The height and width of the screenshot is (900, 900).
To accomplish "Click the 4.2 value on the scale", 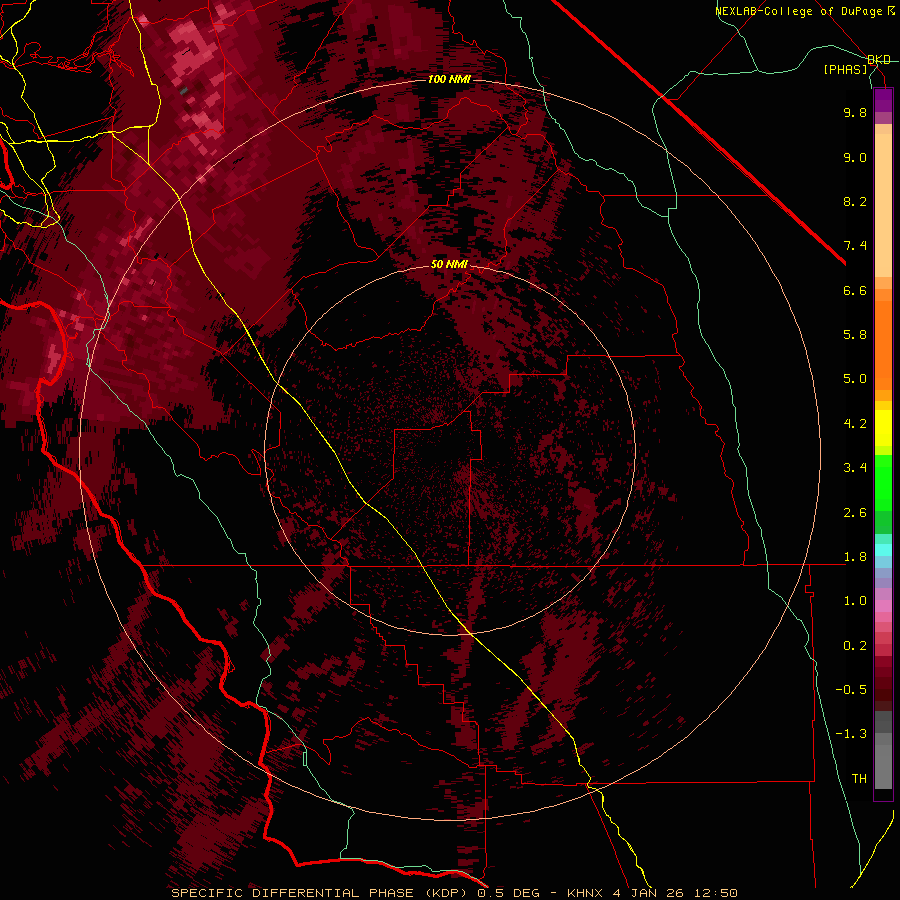I will [855, 424].
